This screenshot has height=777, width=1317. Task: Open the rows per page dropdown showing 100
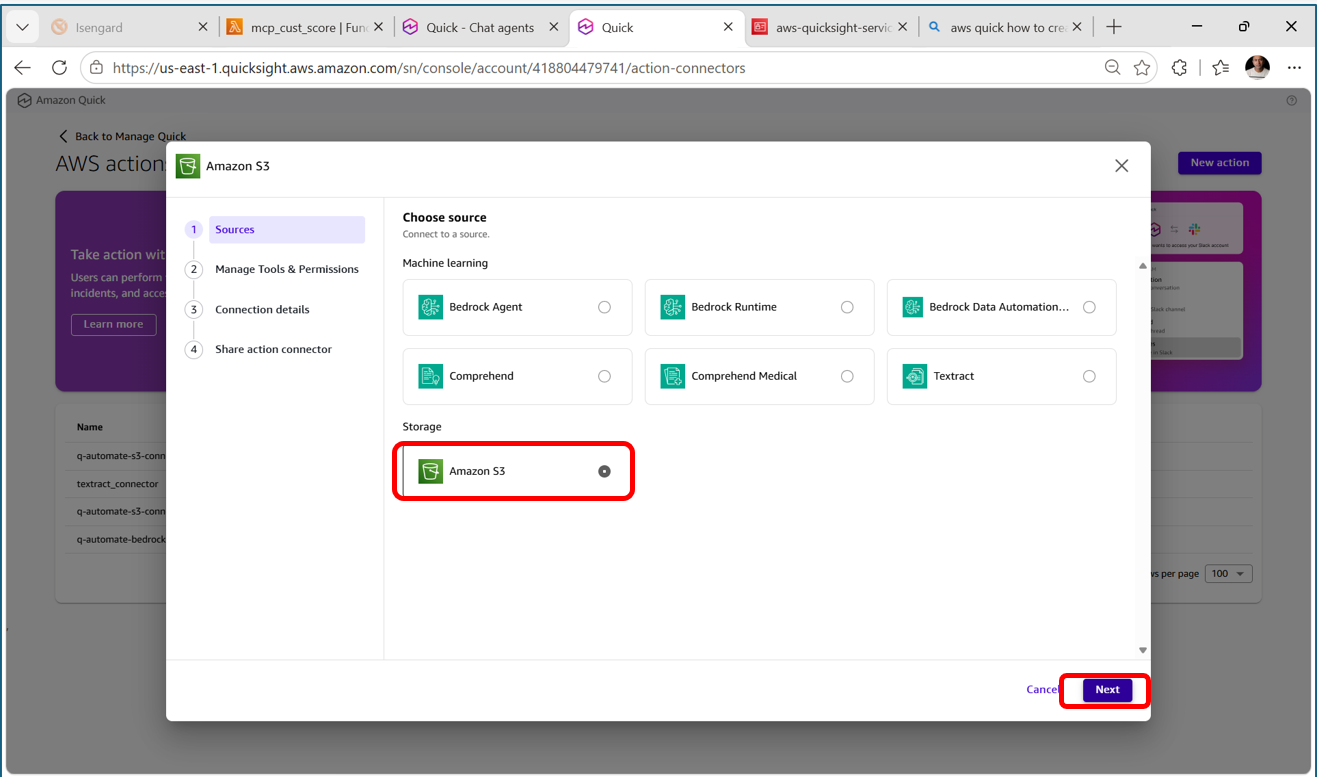[x=1229, y=574]
